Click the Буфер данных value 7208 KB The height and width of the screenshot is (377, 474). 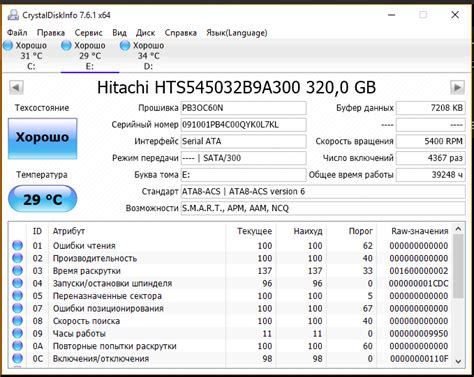[431, 108]
